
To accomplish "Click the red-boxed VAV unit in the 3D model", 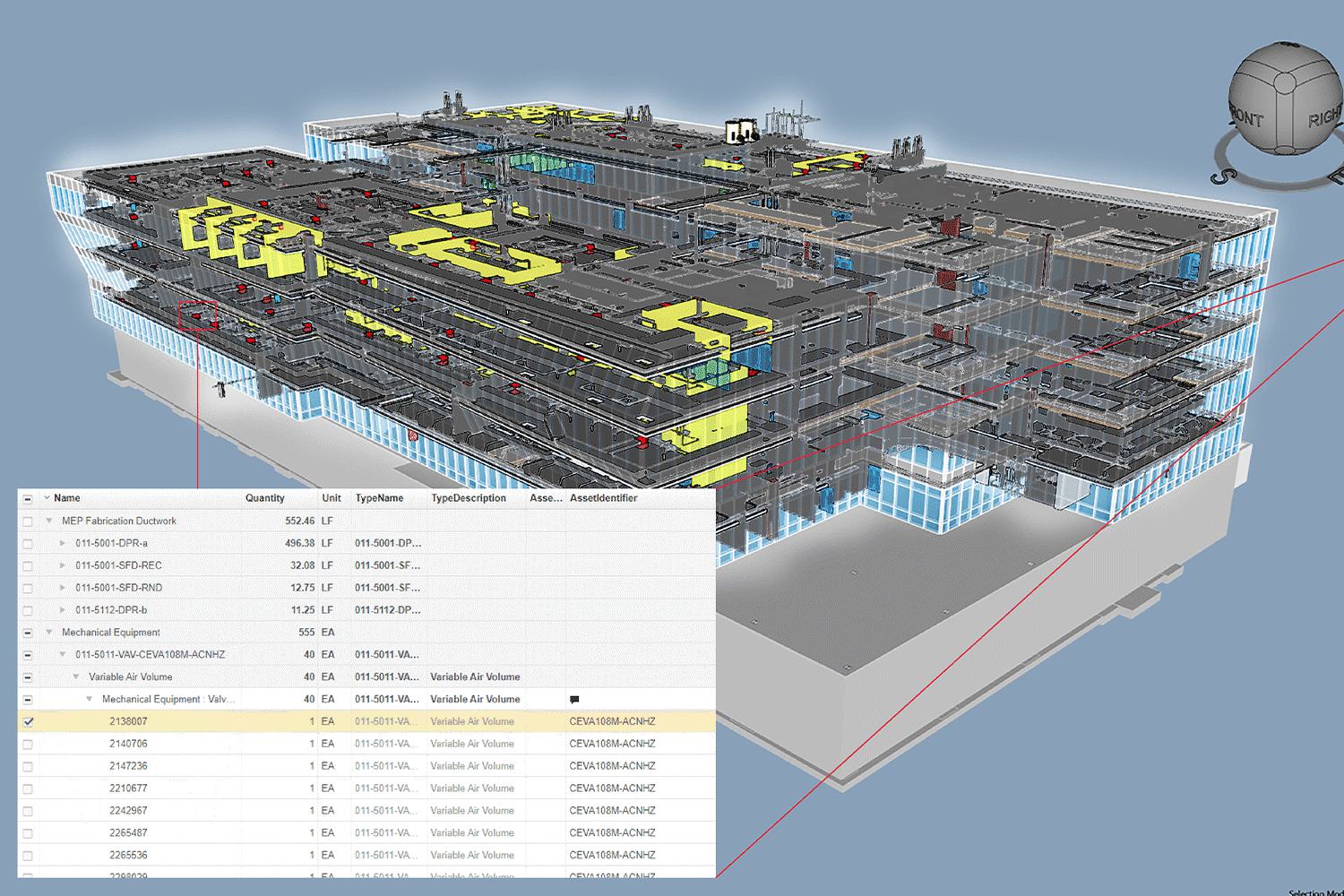I will (x=197, y=315).
